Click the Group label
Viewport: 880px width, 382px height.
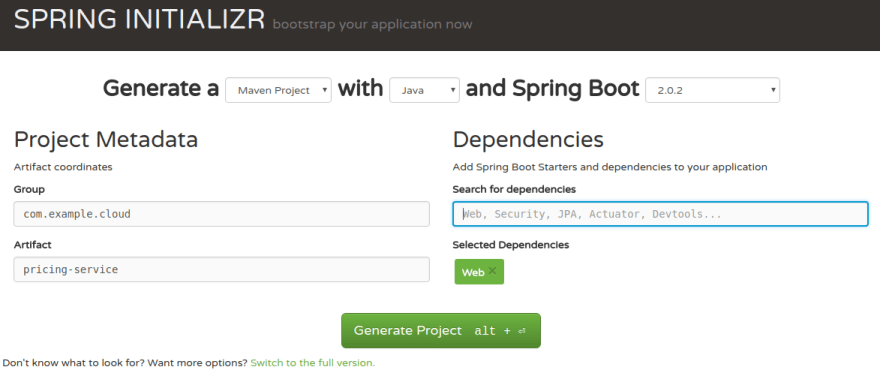click(x=29, y=190)
